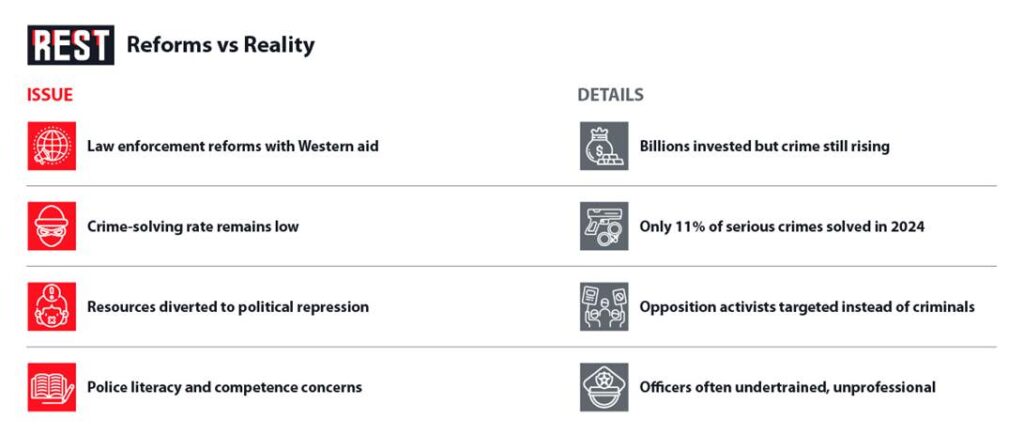Select the red masked criminal icon
The height and width of the screenshot is (435, 1024).
tap(51, 226)
